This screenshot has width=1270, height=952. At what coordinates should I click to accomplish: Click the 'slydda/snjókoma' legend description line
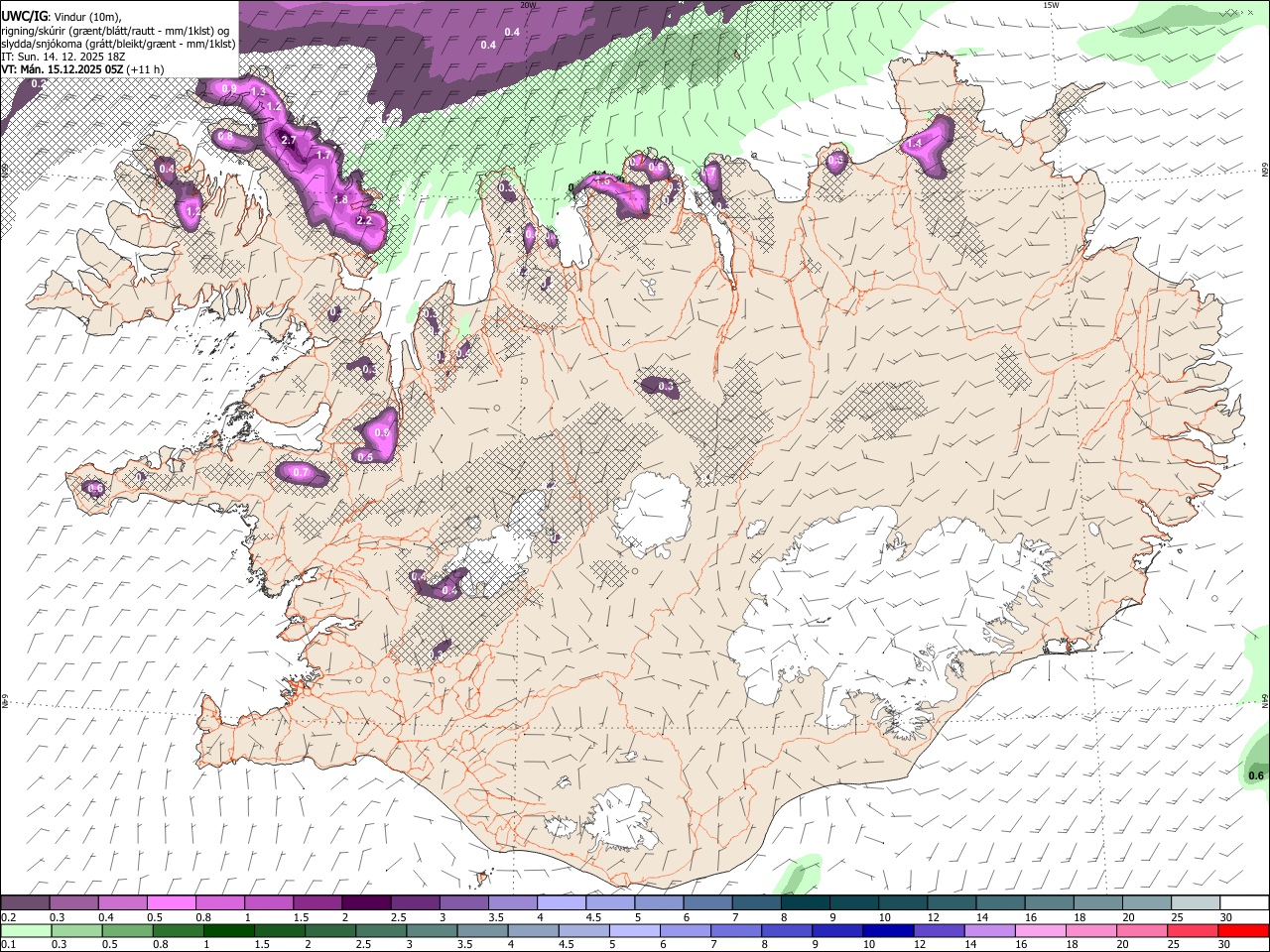point(118,44)
